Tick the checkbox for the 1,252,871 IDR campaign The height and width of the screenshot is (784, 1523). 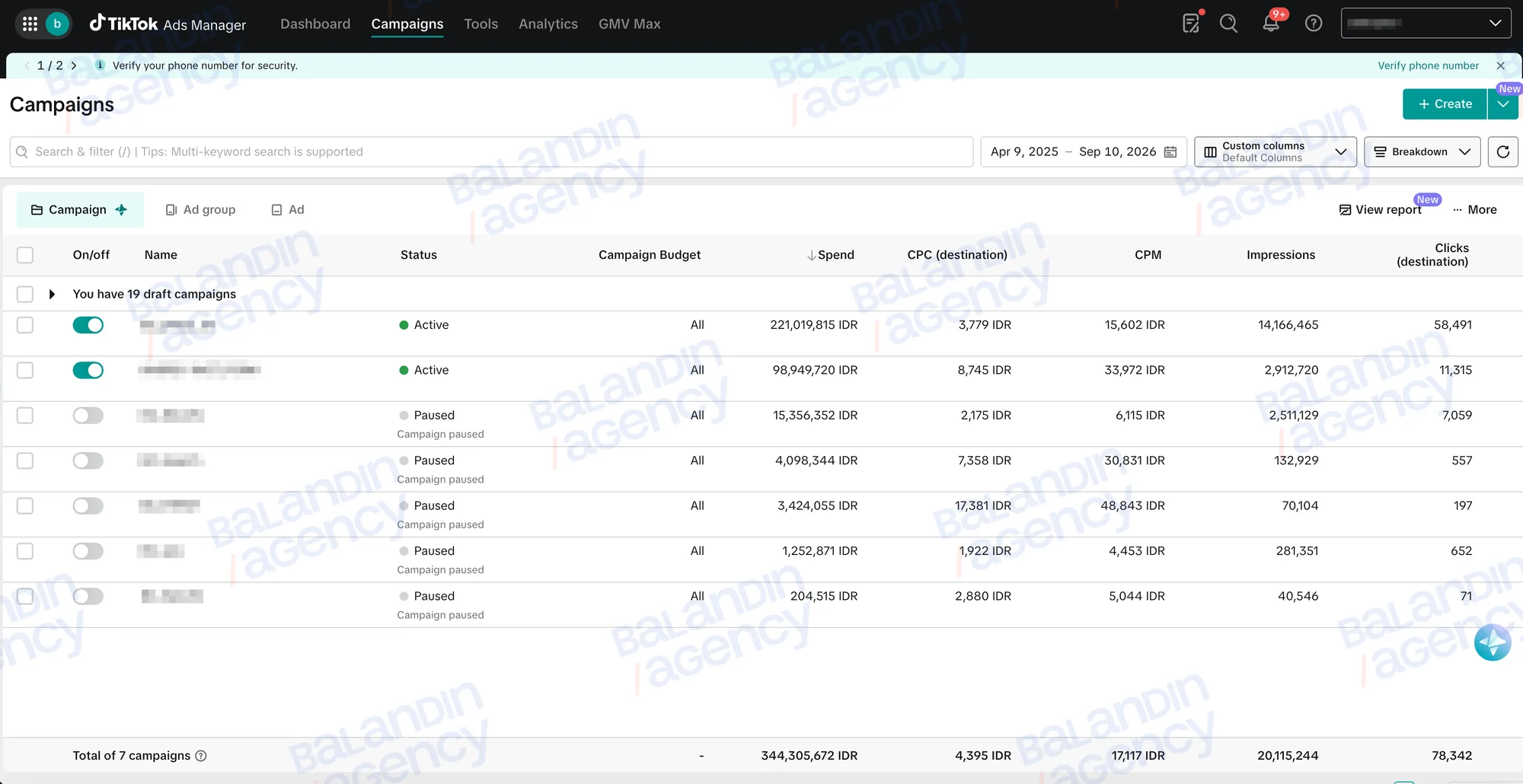(x=25, y=551)
